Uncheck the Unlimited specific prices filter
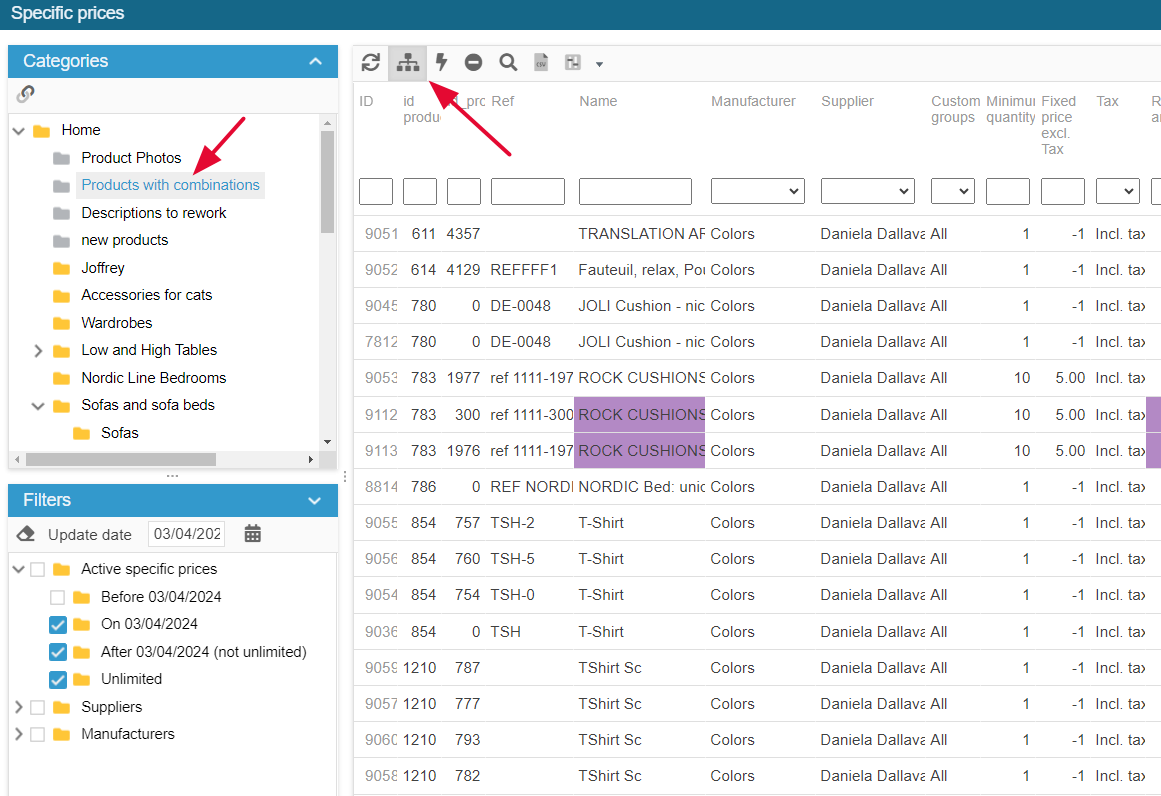 [x=57, y=679]
